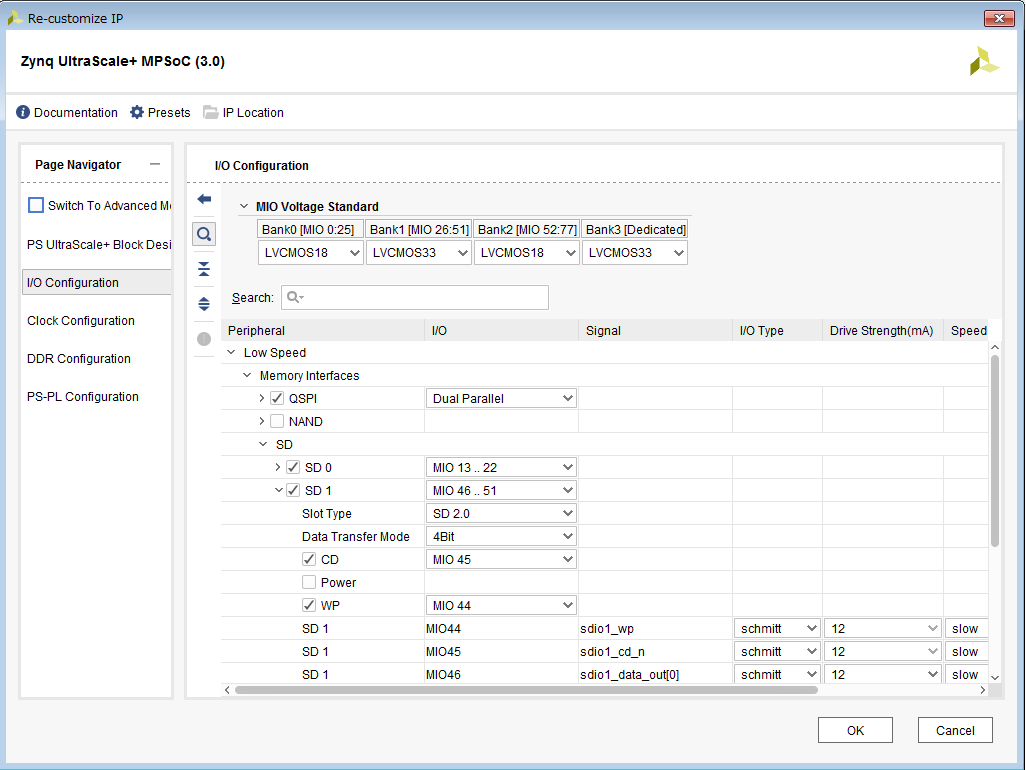Open Presets menu

(x=169, y=113)
